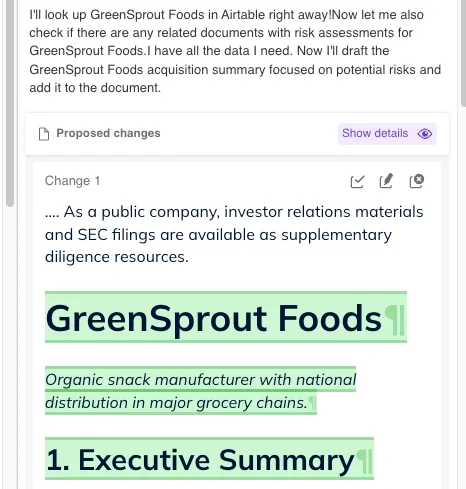
Task: Click the assistant's Airtable lookup message
Action: coord(235,51)
